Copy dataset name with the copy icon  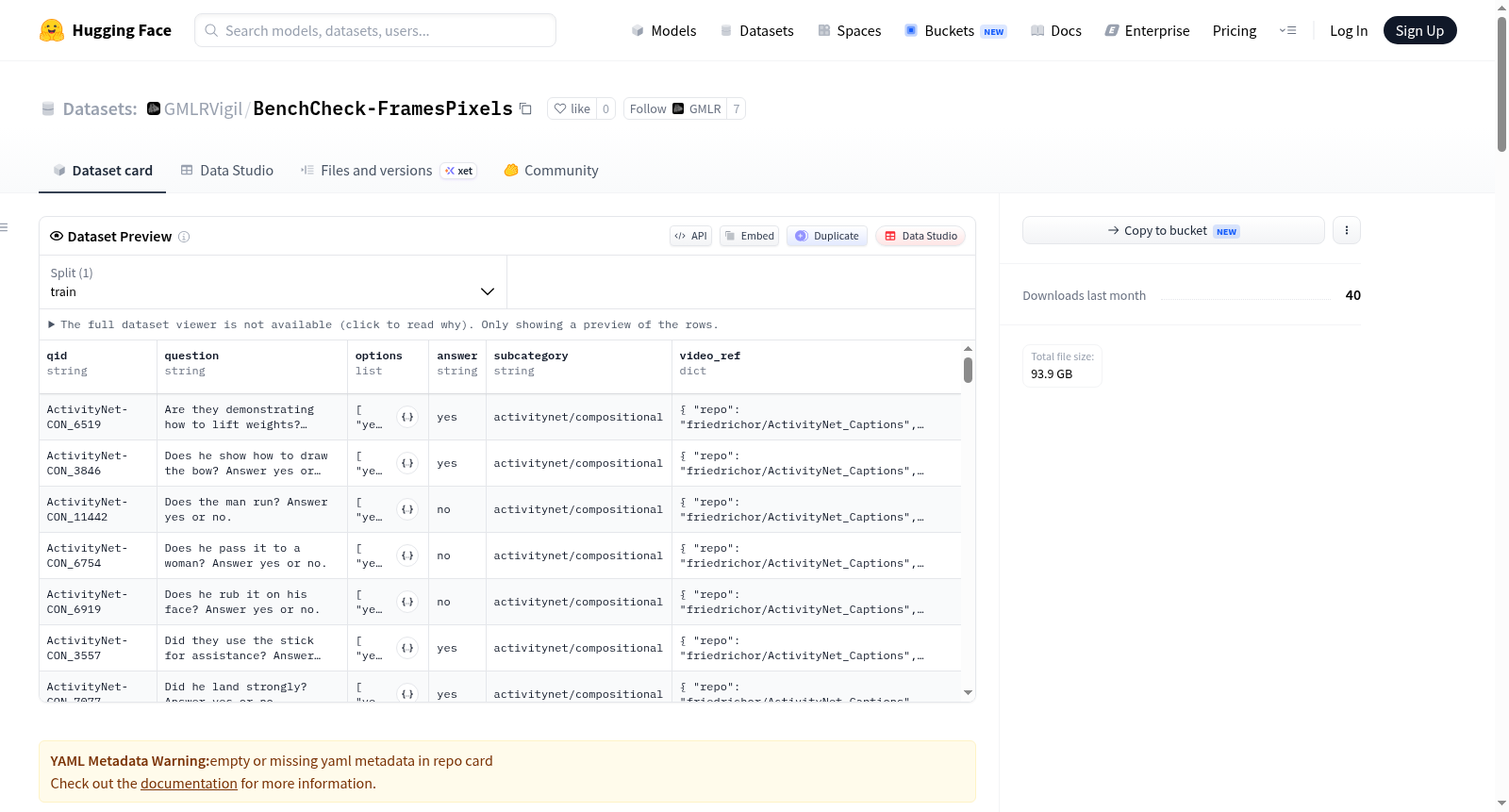(526, 108)
